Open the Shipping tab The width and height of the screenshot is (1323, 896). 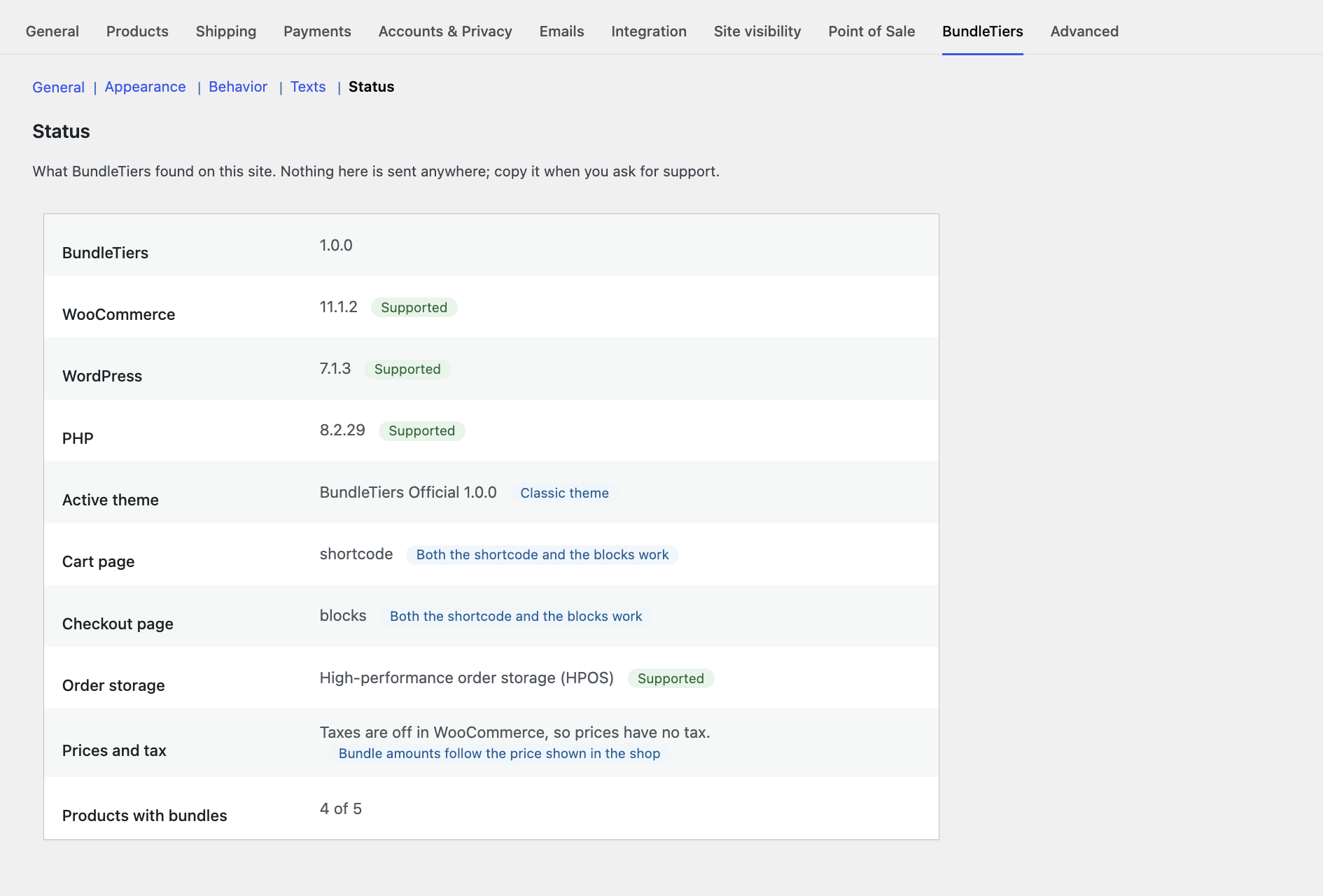226,31
